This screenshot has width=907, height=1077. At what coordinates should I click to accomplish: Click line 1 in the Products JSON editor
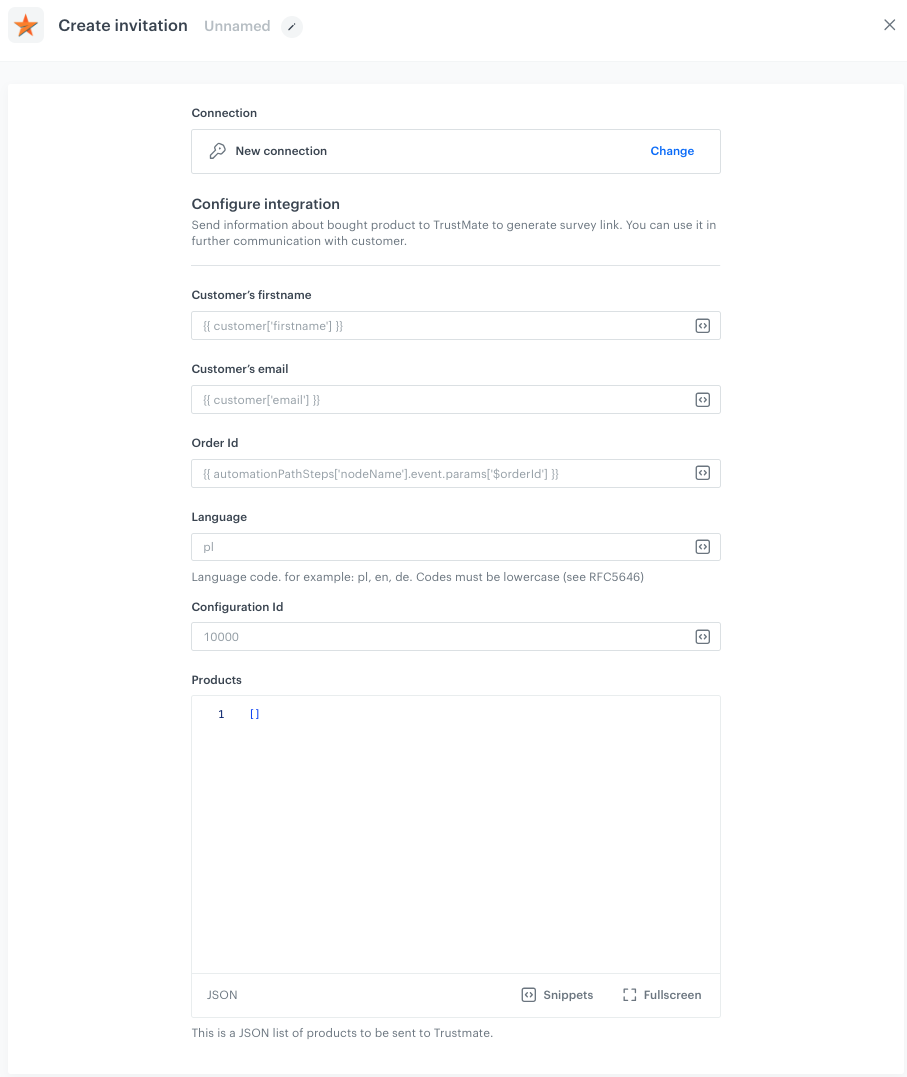click(x=255, y=713)
